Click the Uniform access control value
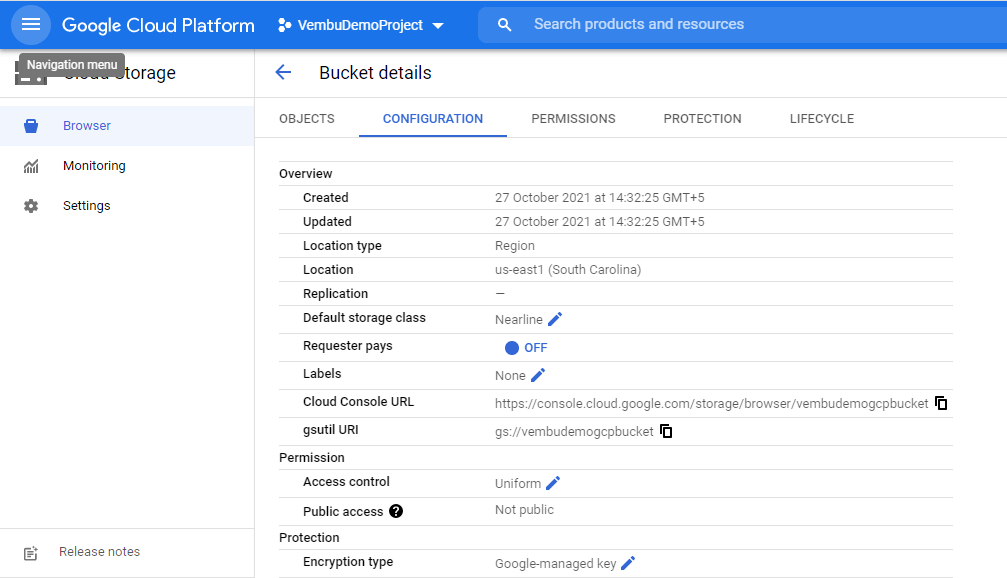This screenshot has height=578, width=1007. click(518, 484)
